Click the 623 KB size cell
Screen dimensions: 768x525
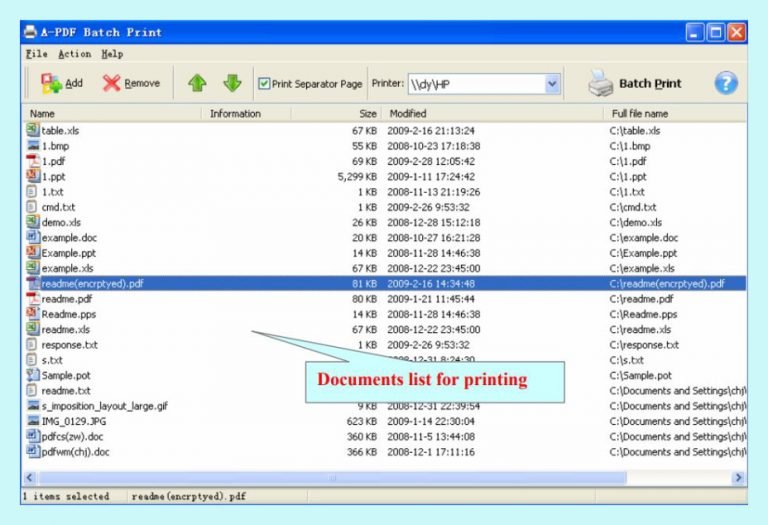coord(362,421)
